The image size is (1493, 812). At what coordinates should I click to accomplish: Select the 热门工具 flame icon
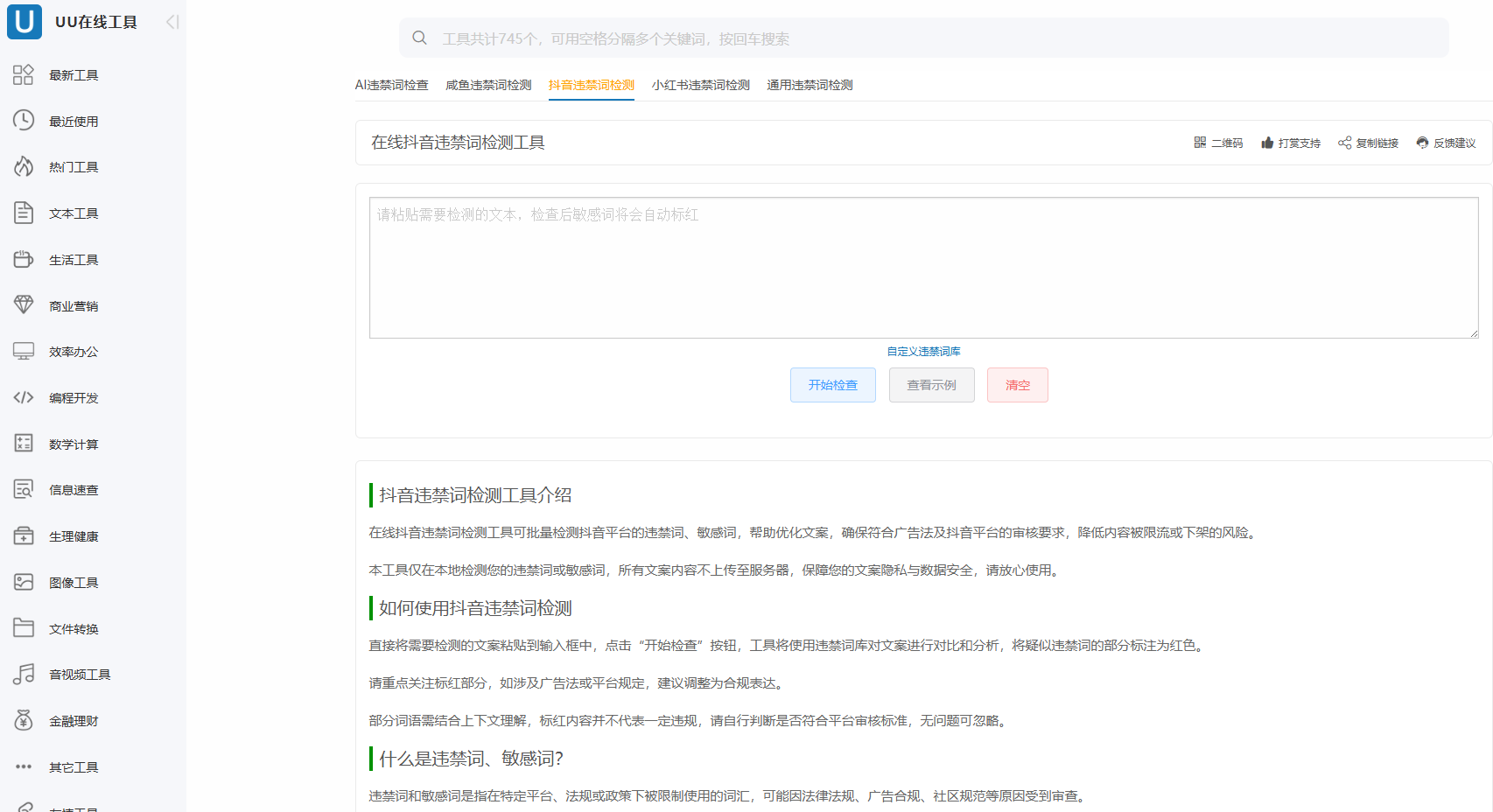tap(24, 166)
